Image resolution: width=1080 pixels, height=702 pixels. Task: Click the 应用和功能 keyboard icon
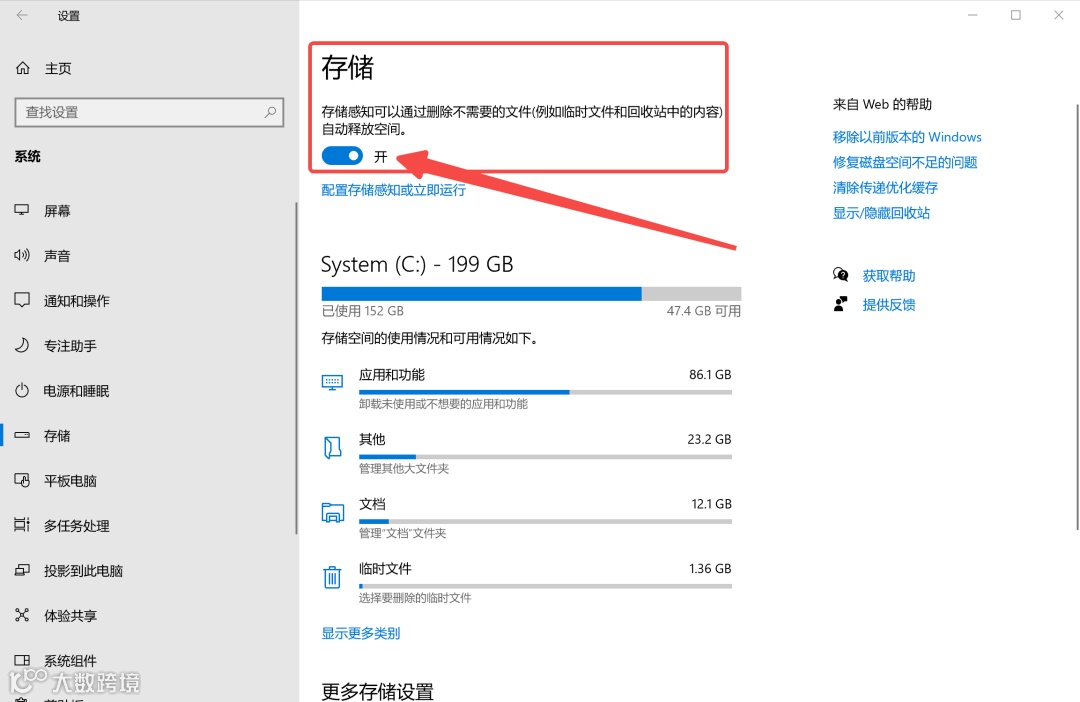click(x=332, y=382)
